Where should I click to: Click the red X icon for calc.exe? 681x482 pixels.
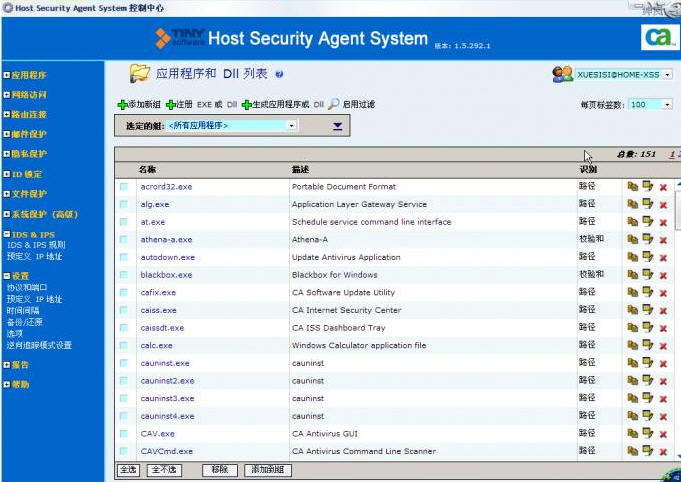coord(663,346)
